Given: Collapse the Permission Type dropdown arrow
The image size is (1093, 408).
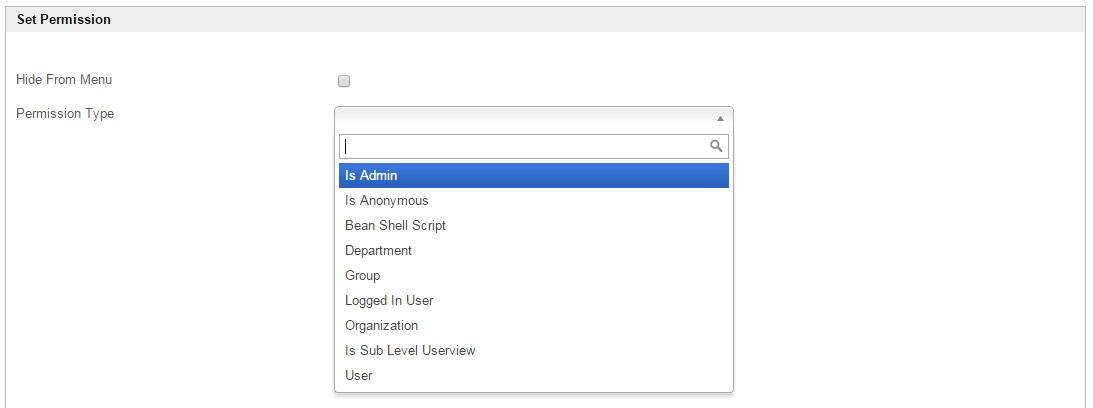Looking at the screenshot, I should [720, 118].
